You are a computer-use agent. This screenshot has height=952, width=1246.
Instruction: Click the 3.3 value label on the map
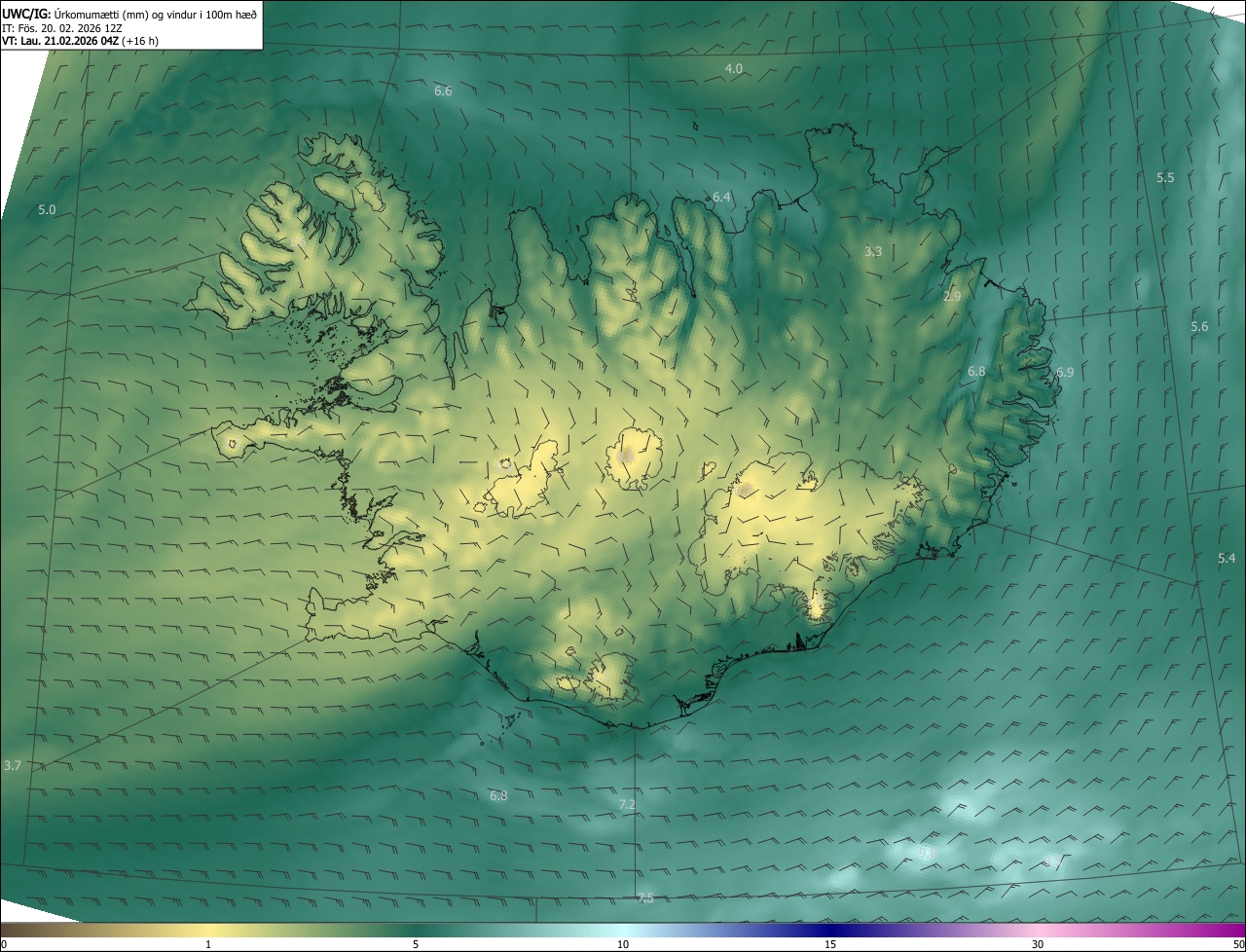873,251
